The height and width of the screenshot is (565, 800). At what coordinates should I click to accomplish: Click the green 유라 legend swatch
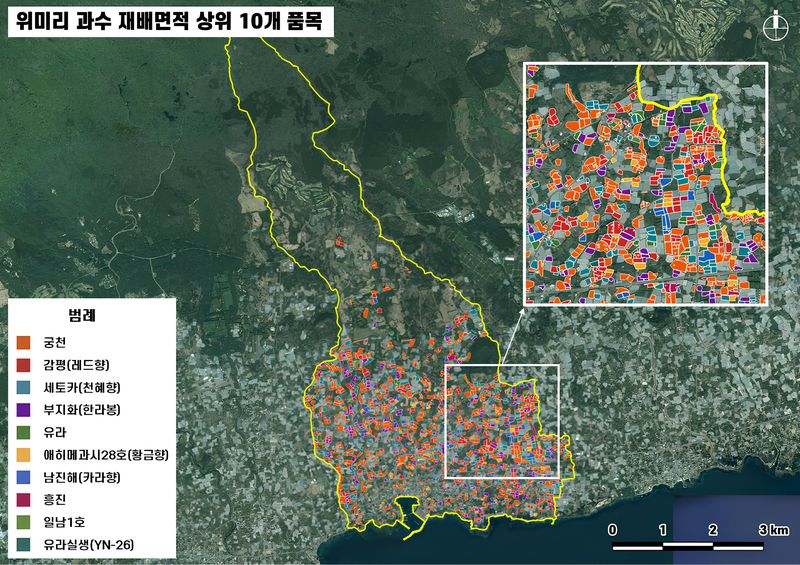pyautogui.click(x=21, y=432)
